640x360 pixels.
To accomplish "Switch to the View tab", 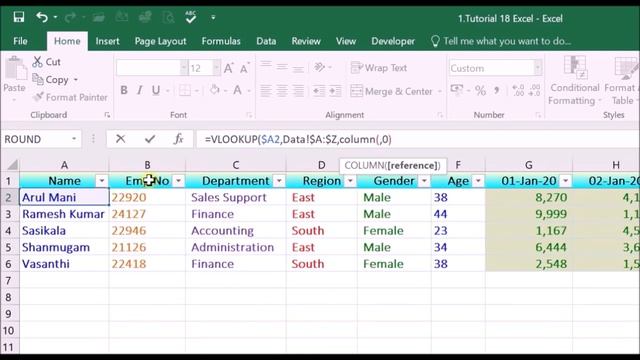I will coord(346,41).
